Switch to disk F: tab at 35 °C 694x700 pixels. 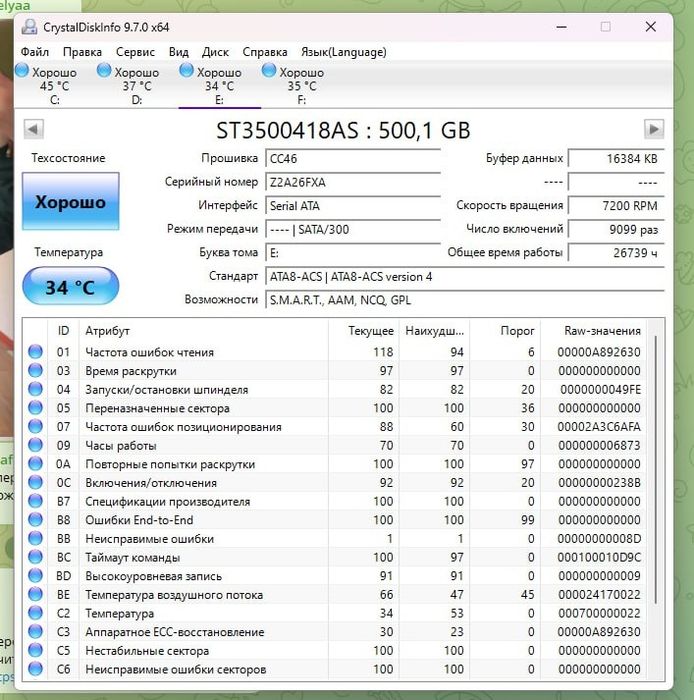pos(302,86)
